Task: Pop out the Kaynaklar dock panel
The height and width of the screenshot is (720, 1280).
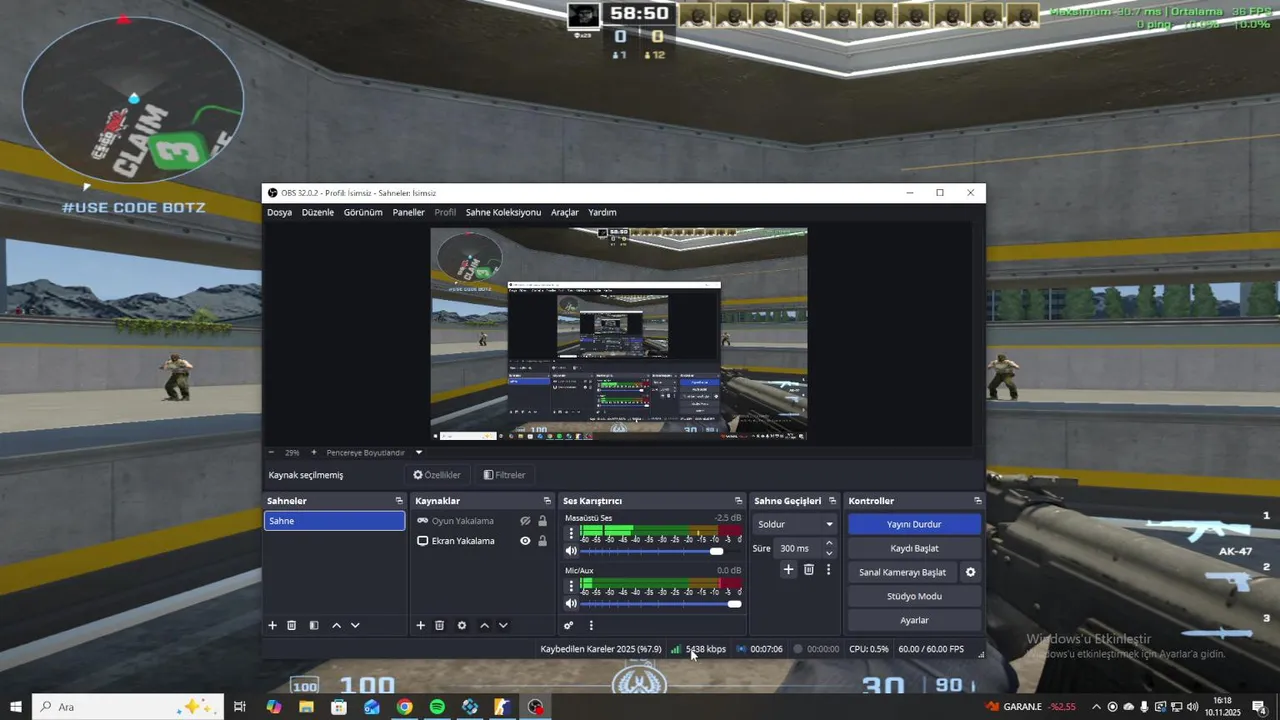Action: click(x=547, y=501)
